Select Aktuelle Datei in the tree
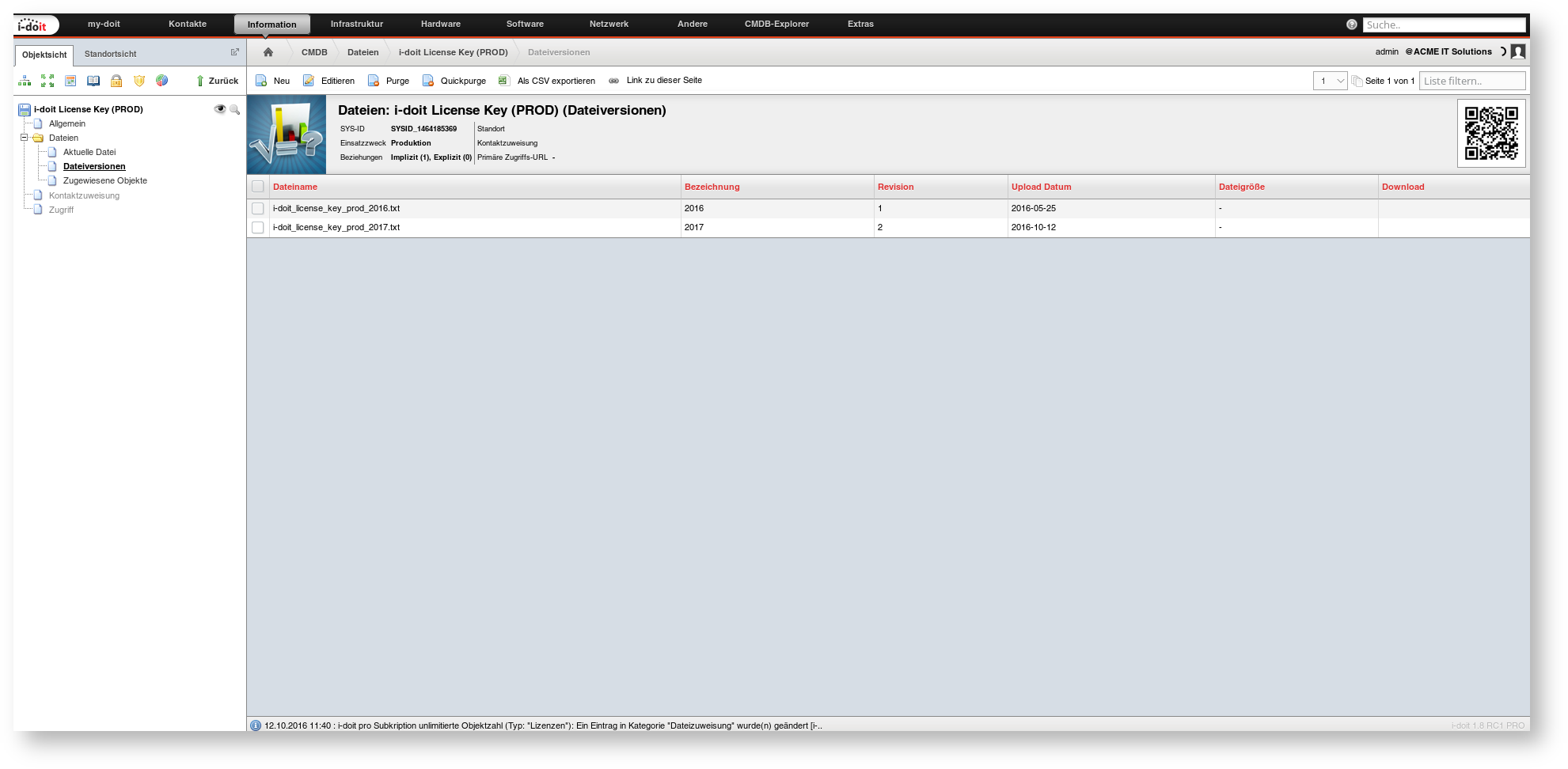This screenshot has width=1568, height=769. coord(89,152)
